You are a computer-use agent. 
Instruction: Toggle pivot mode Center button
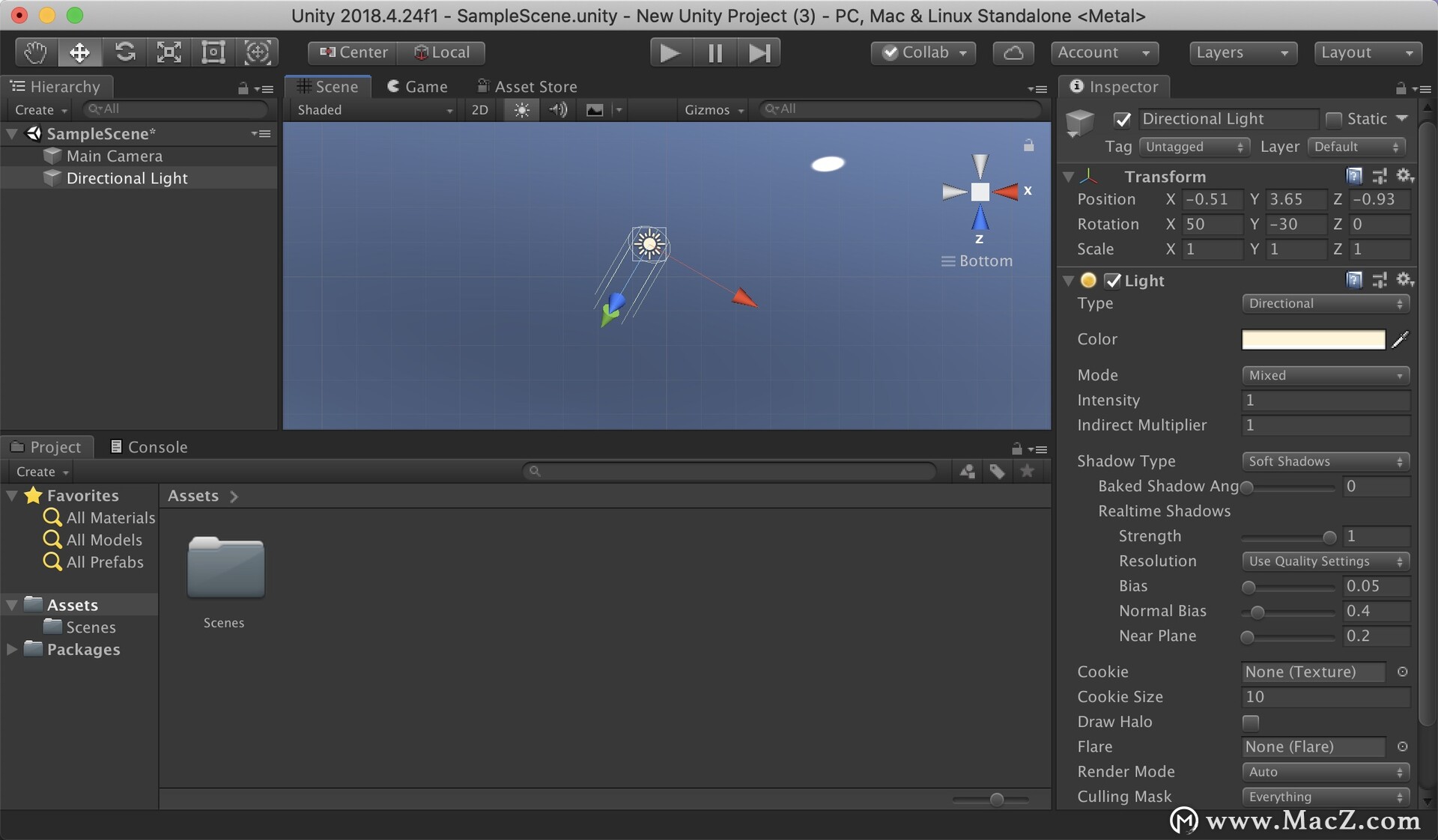353,52
